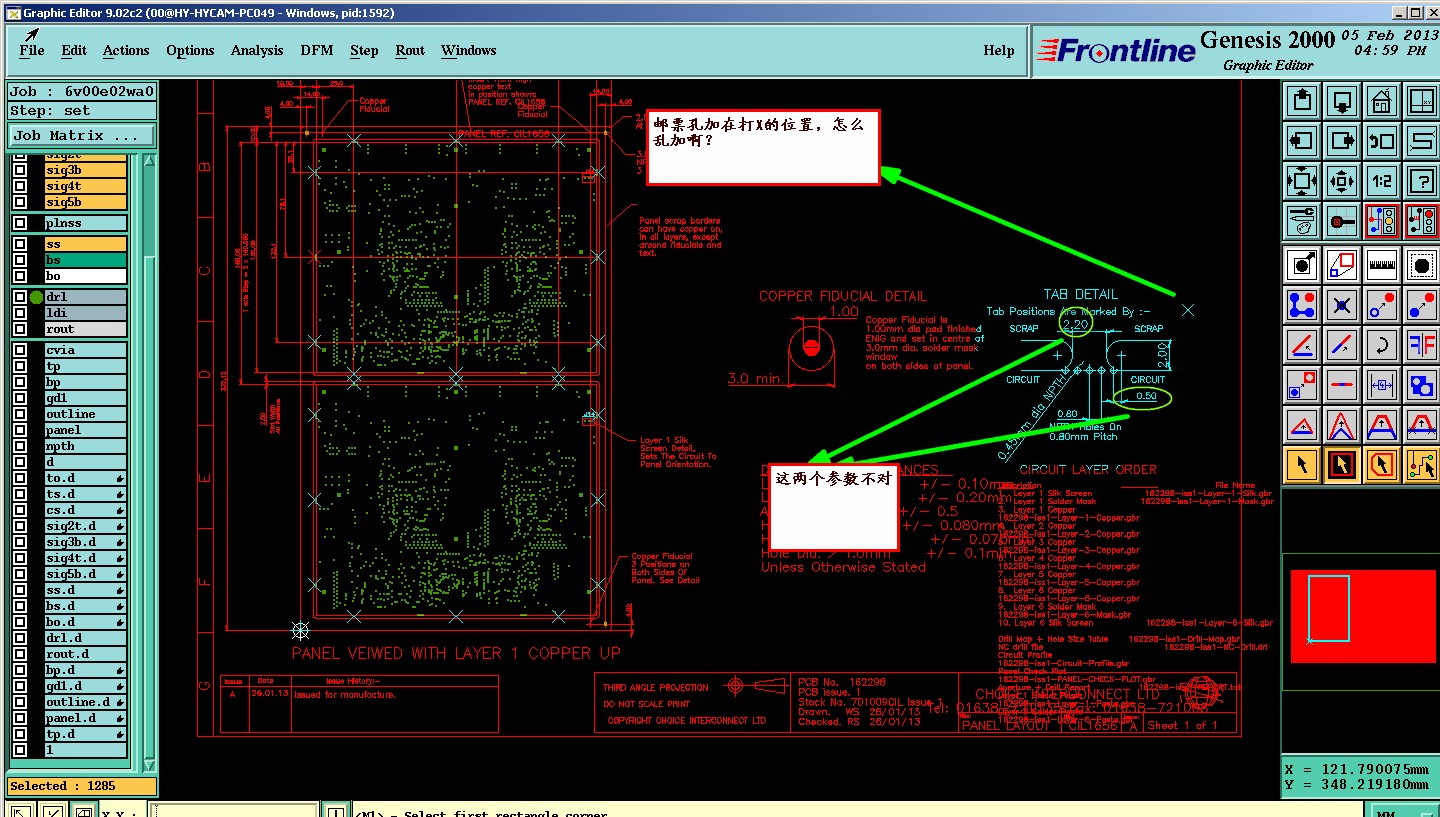
Task: Toggle the bs layer checkbox
Action: [20, 260]
